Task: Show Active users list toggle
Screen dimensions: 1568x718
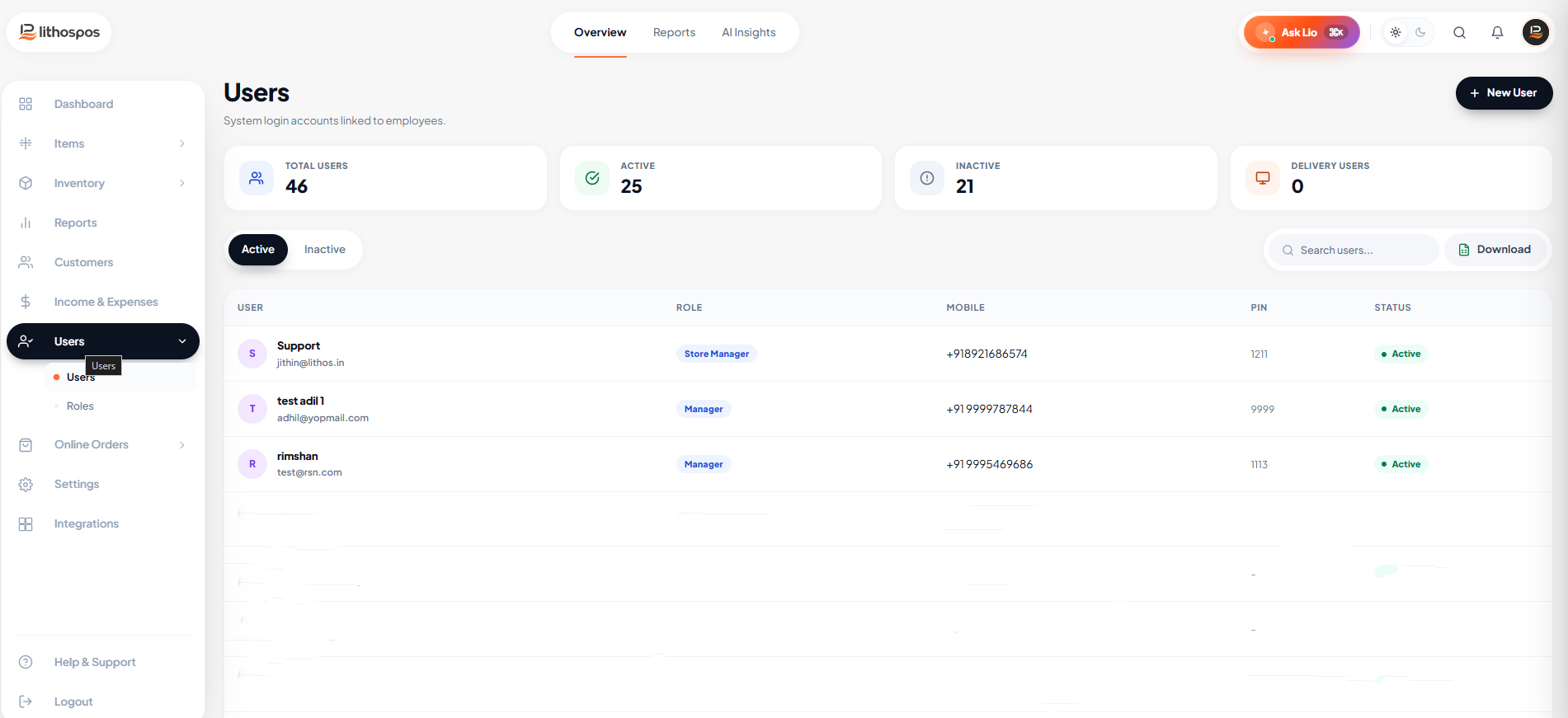Action: point(258,250)
